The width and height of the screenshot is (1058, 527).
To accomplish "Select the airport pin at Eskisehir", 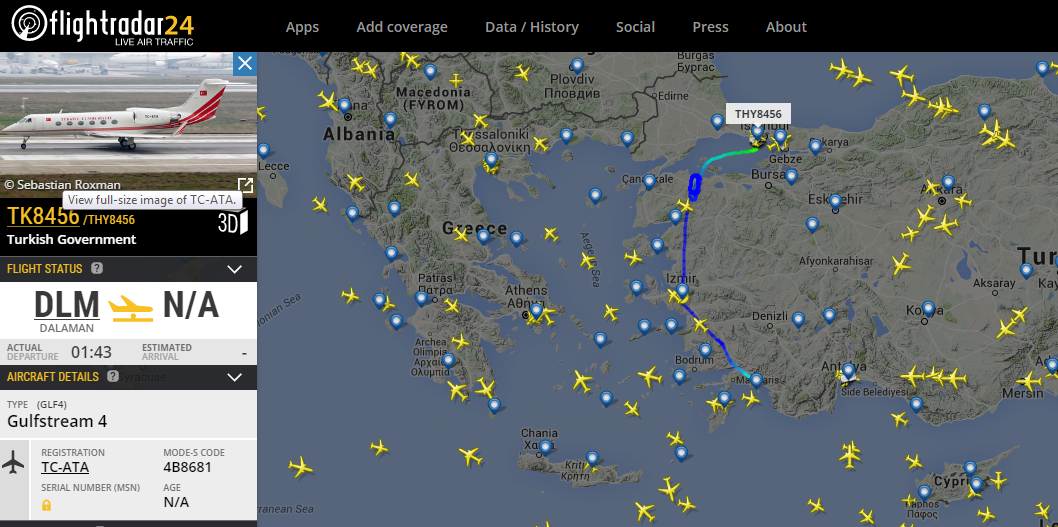I will coord(835,202).
